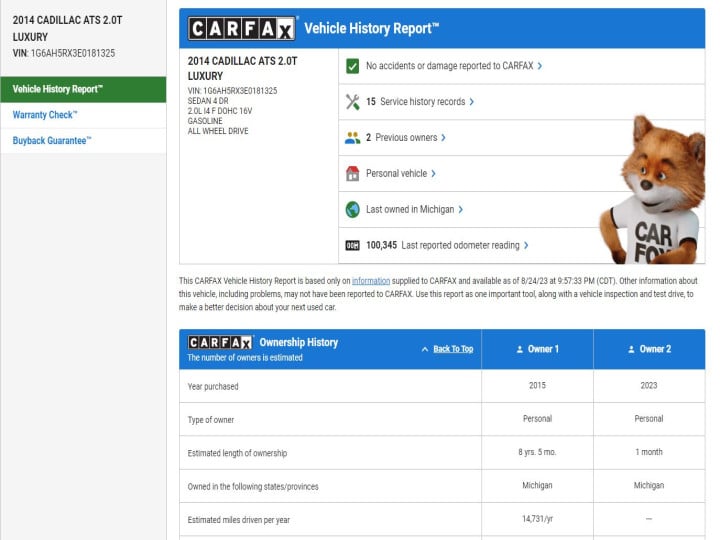Viewport: 720px width, 540px height.
Task: Click the 'Estimated length of ownership' row label
Action: [x=237, y=453]
